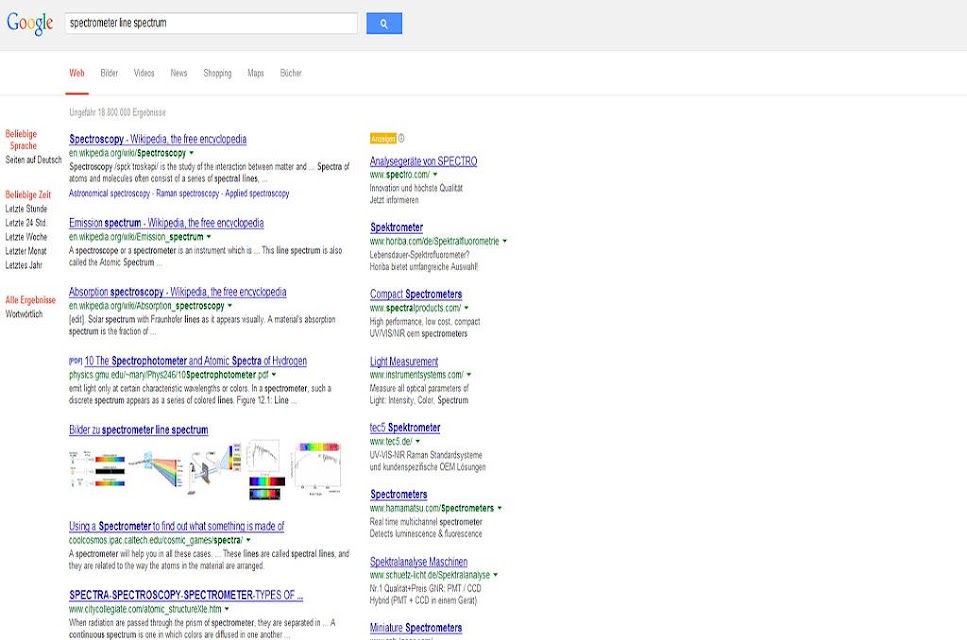967x640 pixels.
Task: Expand dropdown beside horiba.com URL
Action: (x=504, y=241)
